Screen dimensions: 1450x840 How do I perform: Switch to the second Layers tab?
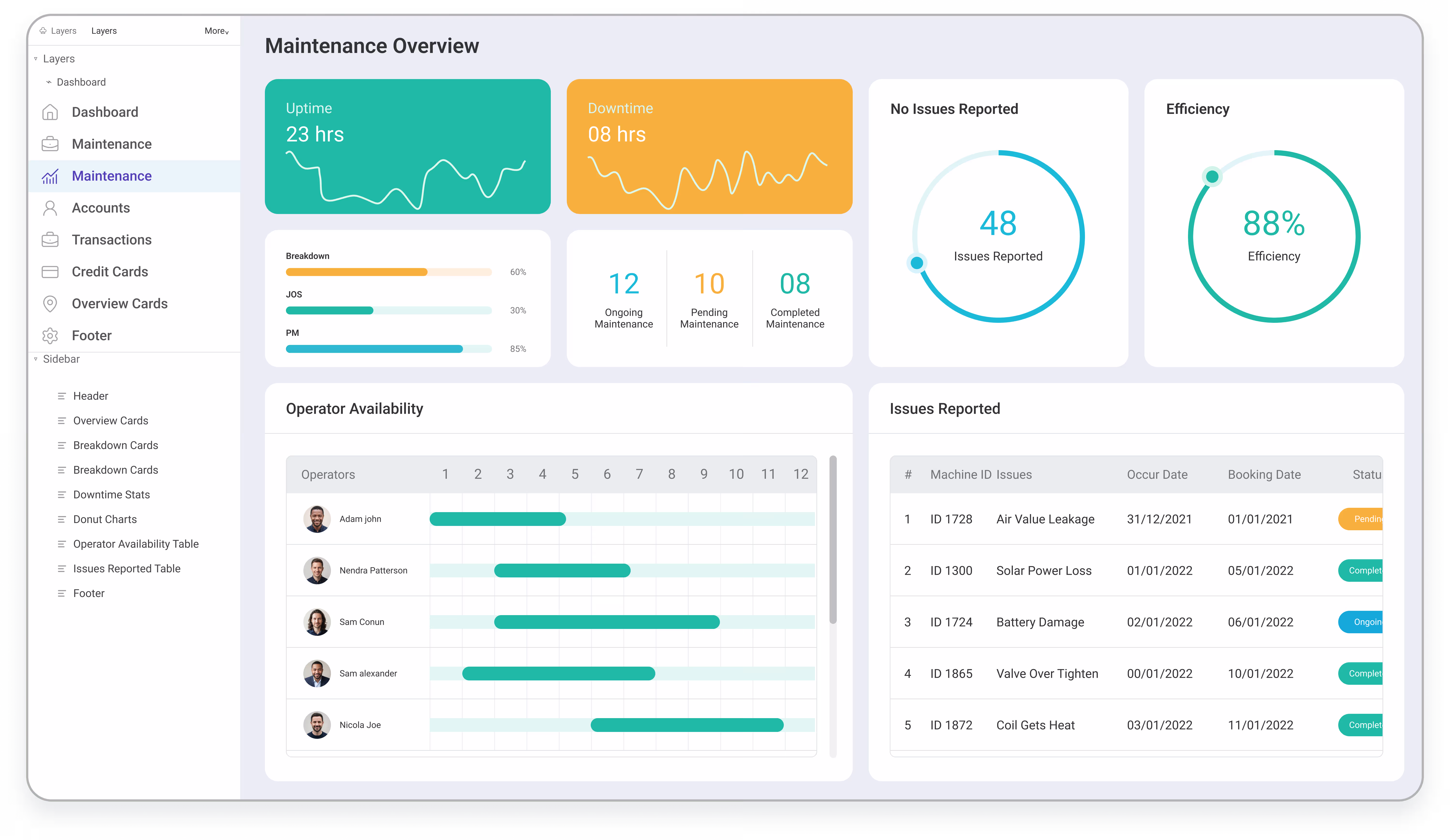point(104,31)
